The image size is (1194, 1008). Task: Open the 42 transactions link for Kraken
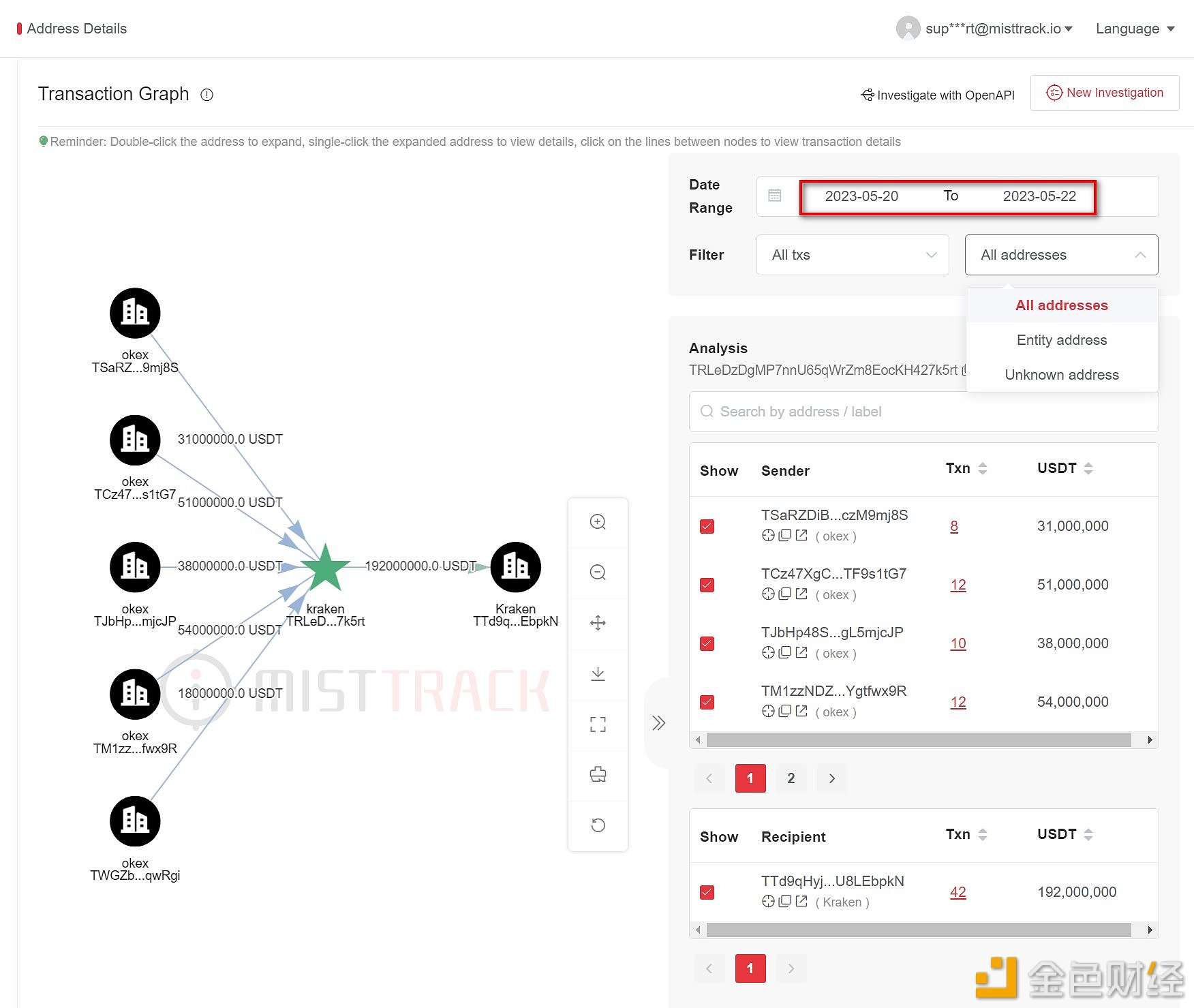tap(958, 892)
